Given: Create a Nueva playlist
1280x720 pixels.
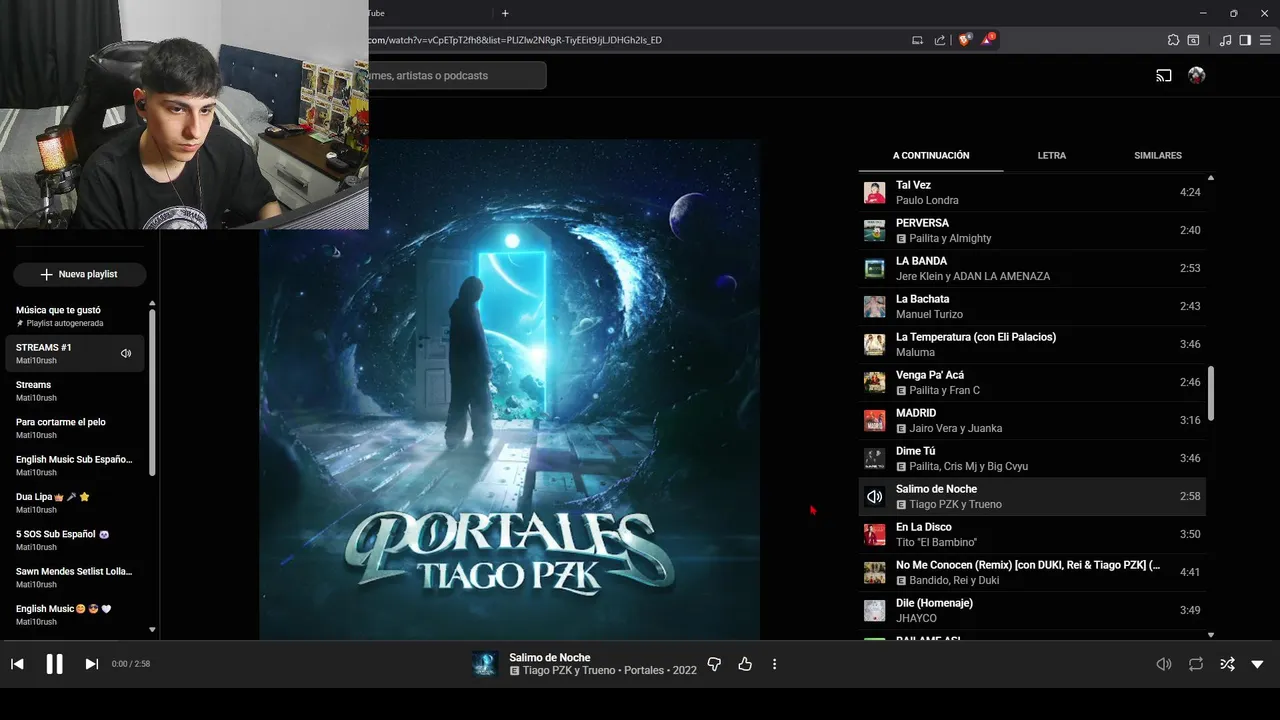Looking at the screenshot, I should (x=79, y=274).
